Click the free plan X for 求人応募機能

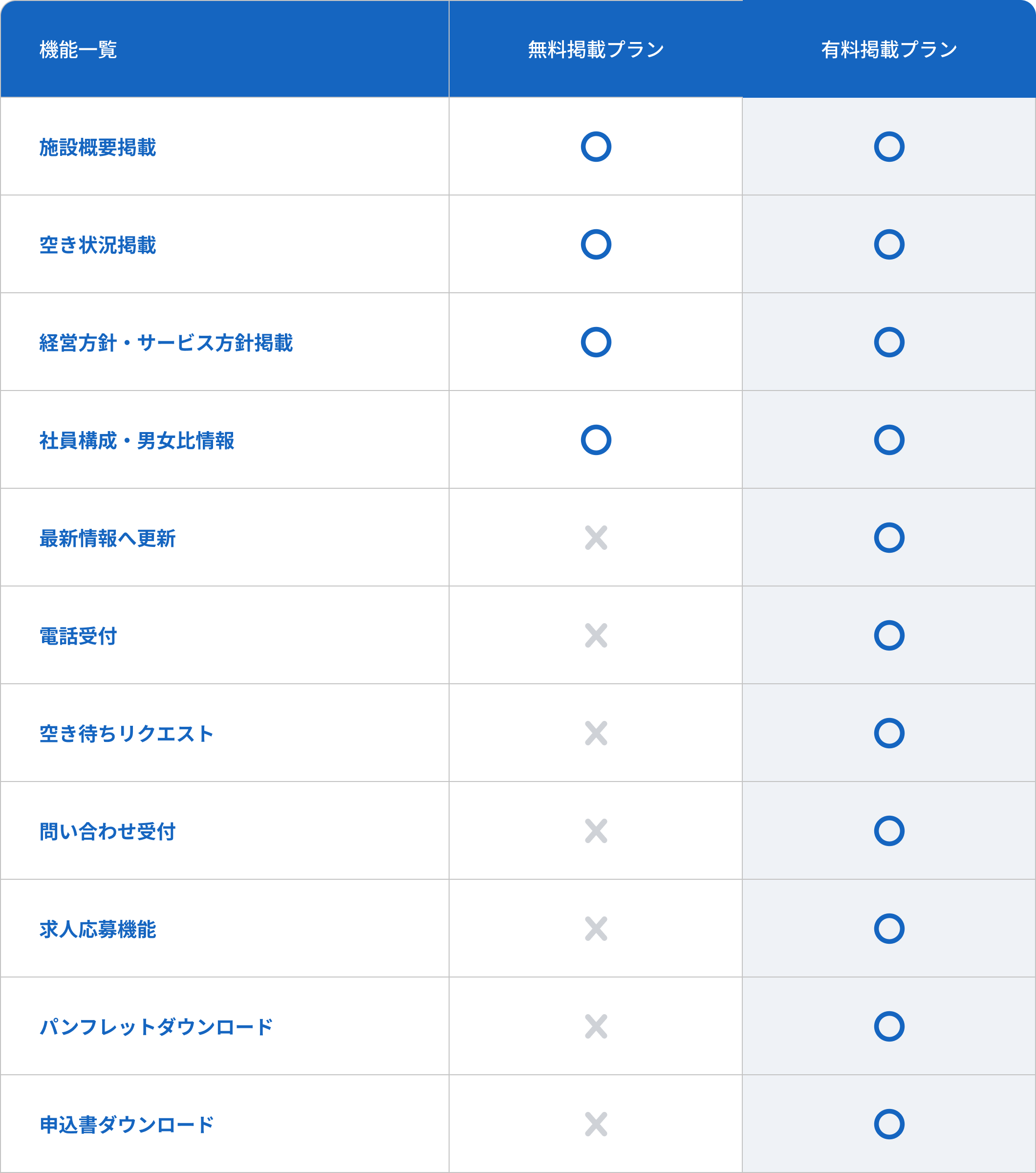(595, 929)
